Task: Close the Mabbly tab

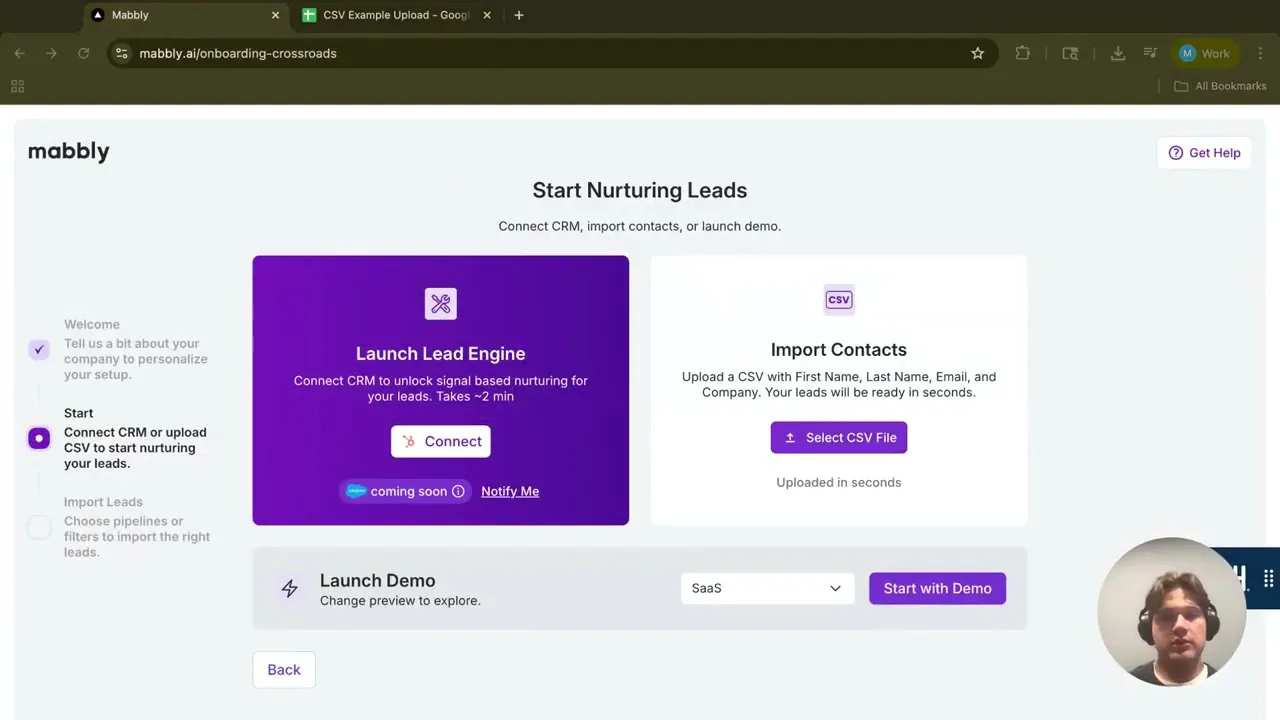Action: [x=275, y=15]
